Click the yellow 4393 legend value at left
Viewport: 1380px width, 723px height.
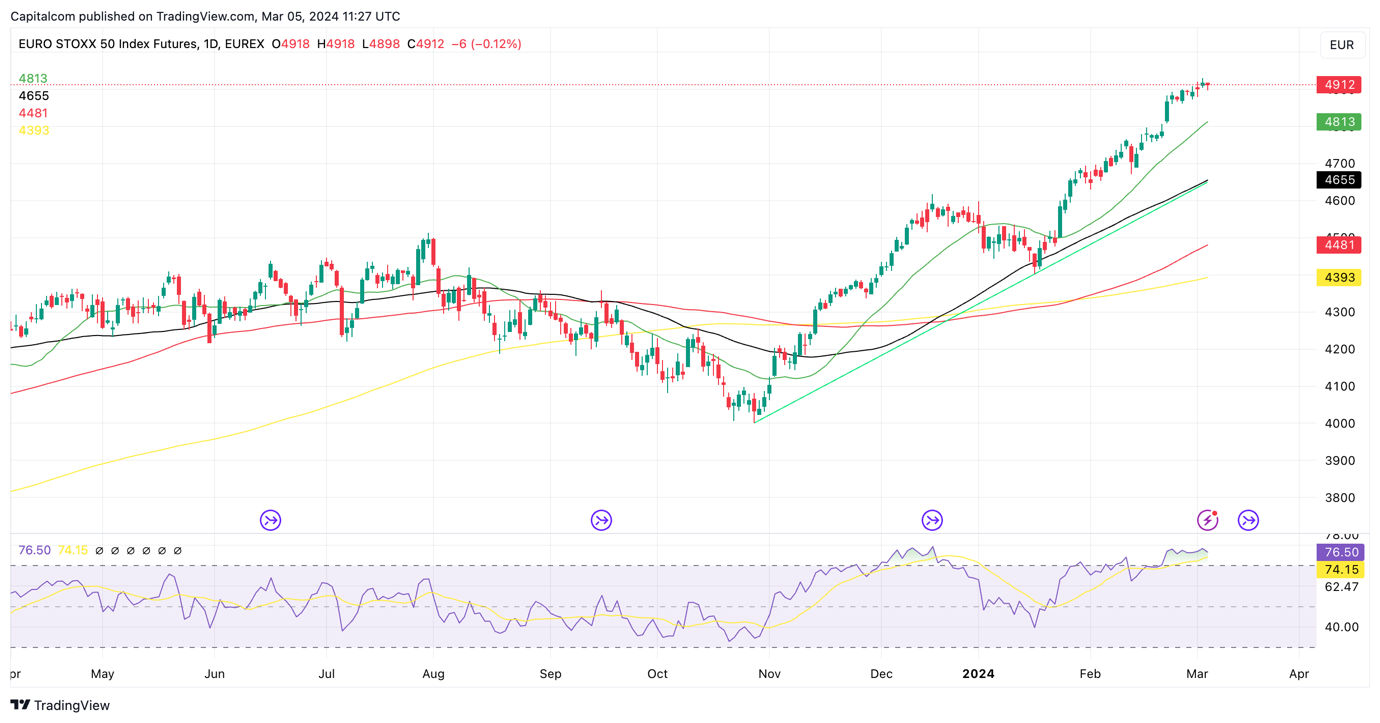pyautogui.click(x=33, y=130)
